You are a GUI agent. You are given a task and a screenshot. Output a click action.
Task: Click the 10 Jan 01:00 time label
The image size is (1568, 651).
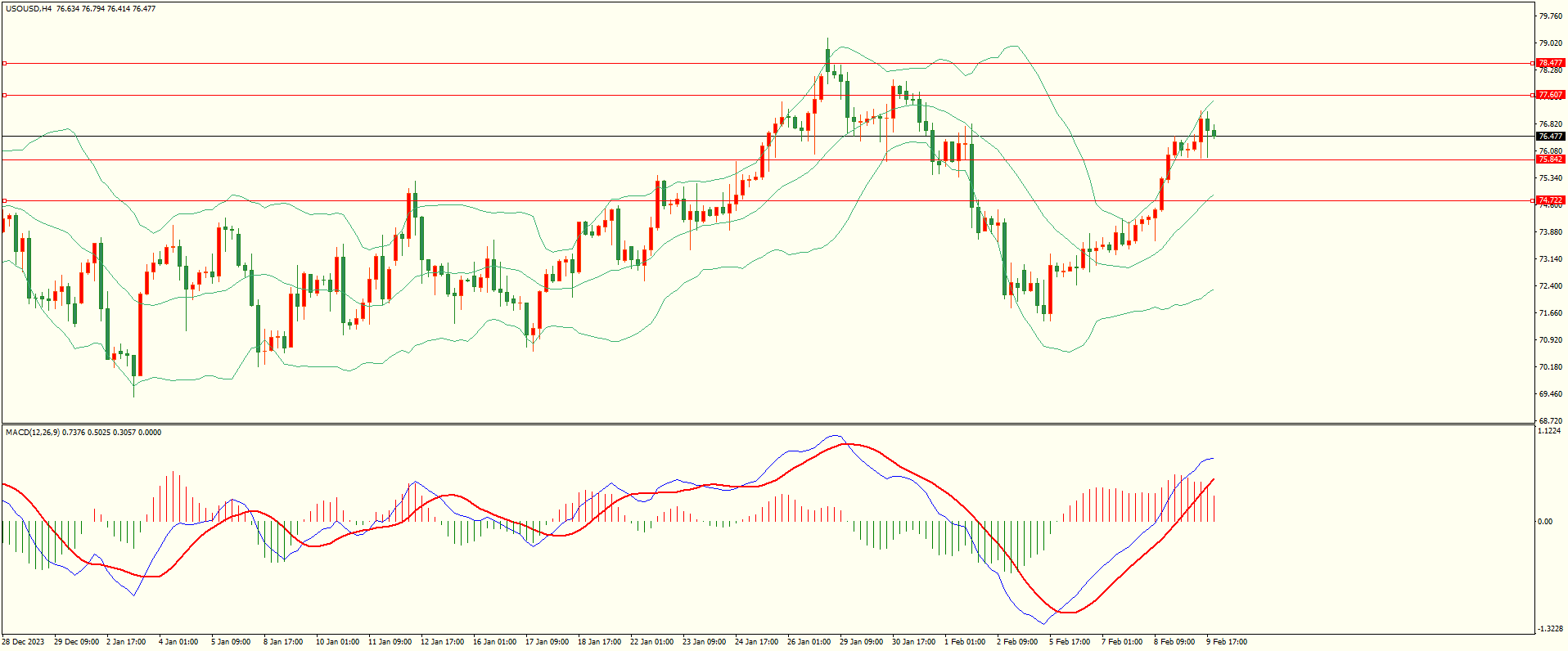point(338,642)
